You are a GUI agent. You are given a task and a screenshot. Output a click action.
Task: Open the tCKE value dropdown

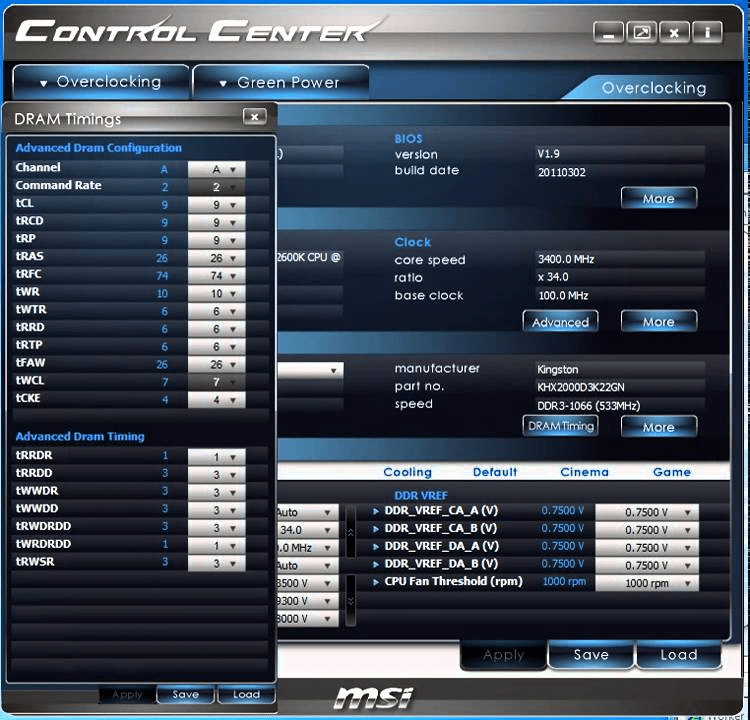[217, 399]
